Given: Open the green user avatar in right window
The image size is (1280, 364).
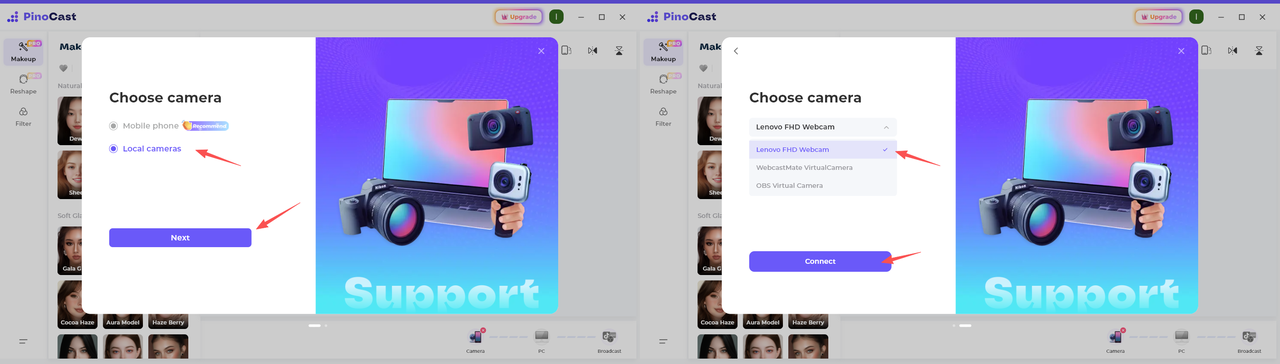Looking at the screenshot, I should 1196,16.
